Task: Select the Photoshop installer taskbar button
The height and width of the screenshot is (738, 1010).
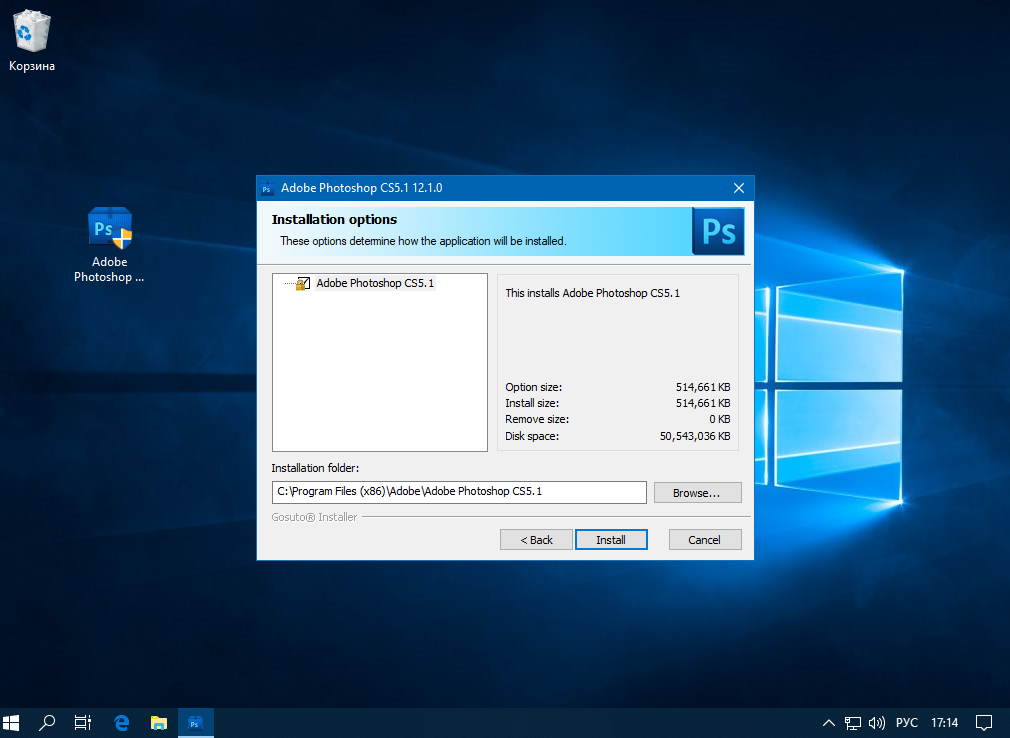Action: click(195, 723)
